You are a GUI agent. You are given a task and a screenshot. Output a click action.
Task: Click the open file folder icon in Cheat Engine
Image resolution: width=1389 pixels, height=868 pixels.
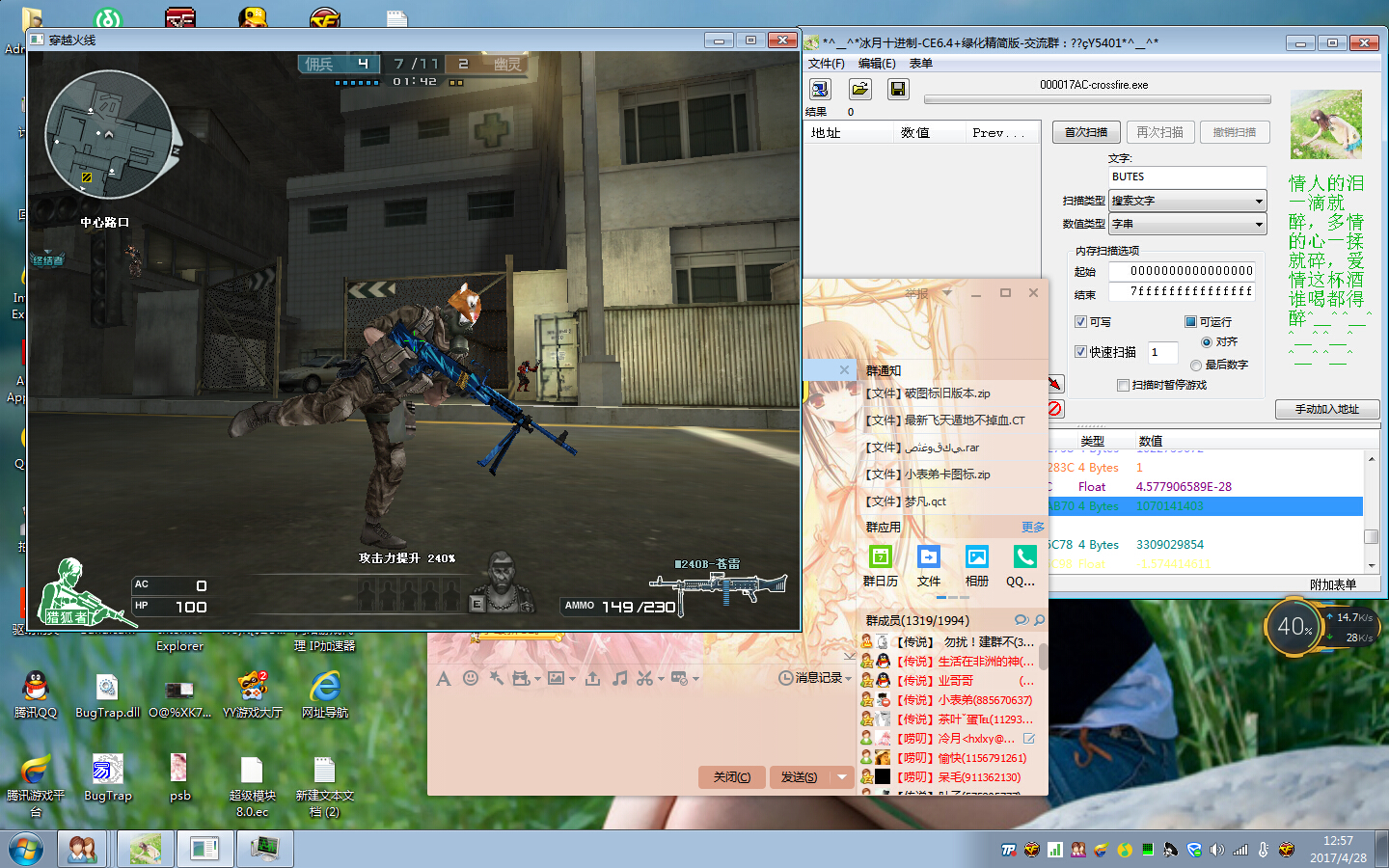tap(859, 89)
